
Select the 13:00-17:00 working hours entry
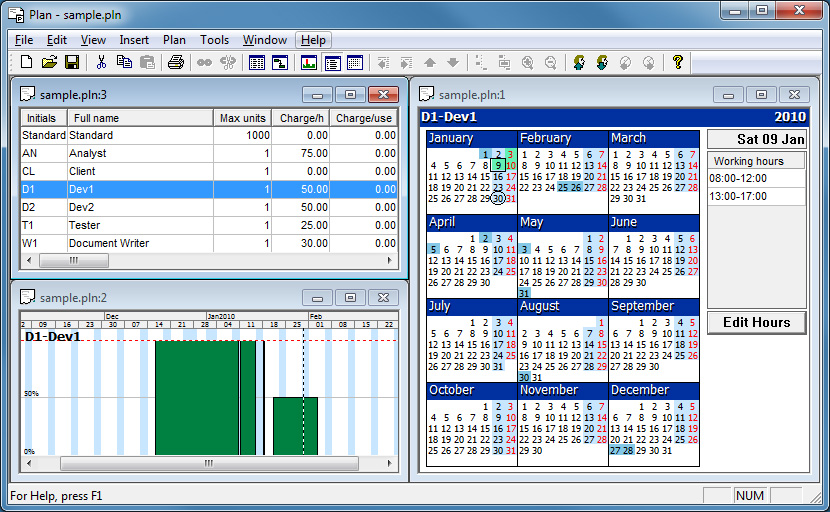[756, 196]
